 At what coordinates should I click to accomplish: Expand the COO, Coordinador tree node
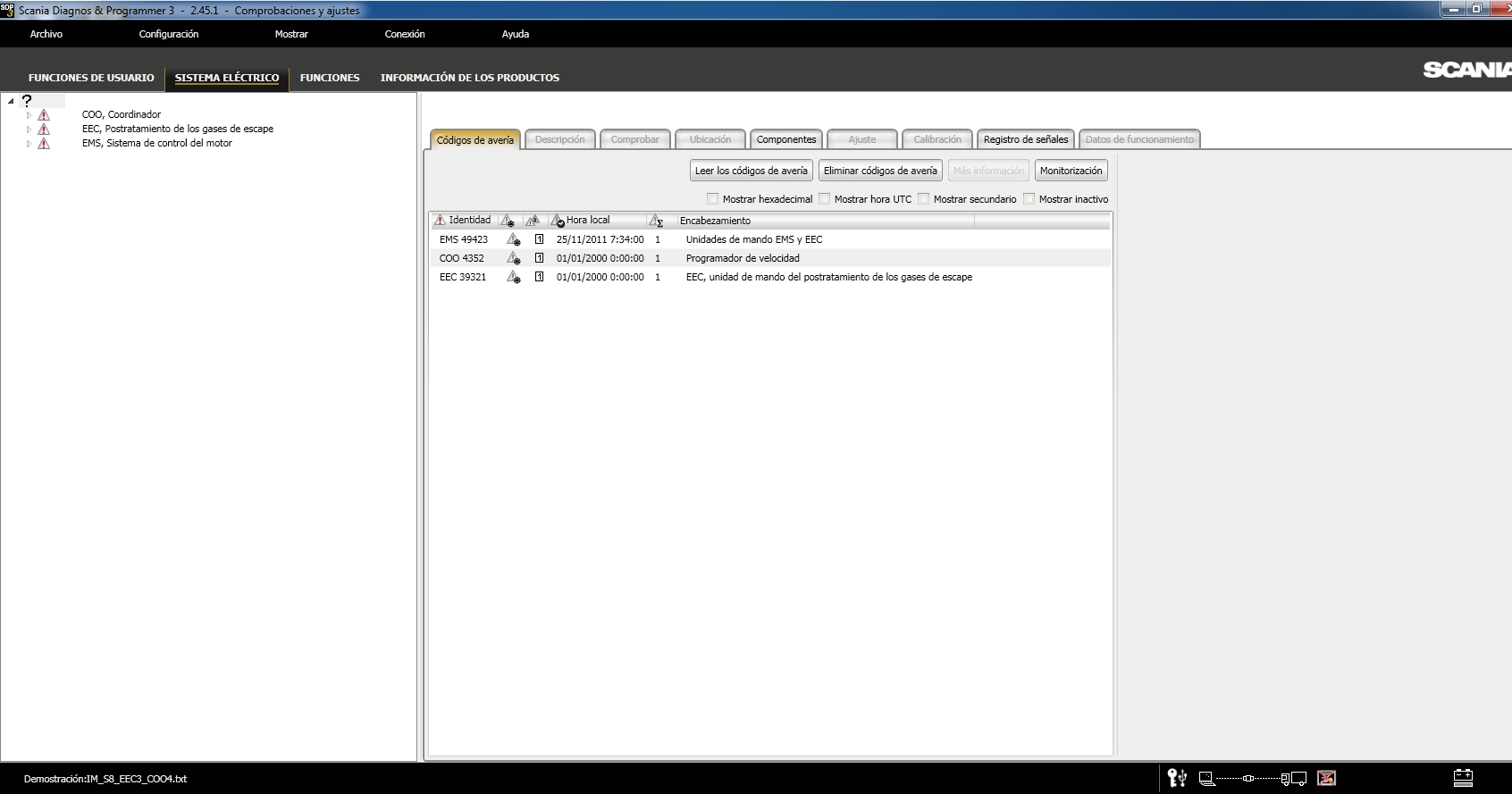[x=29, y=115]
